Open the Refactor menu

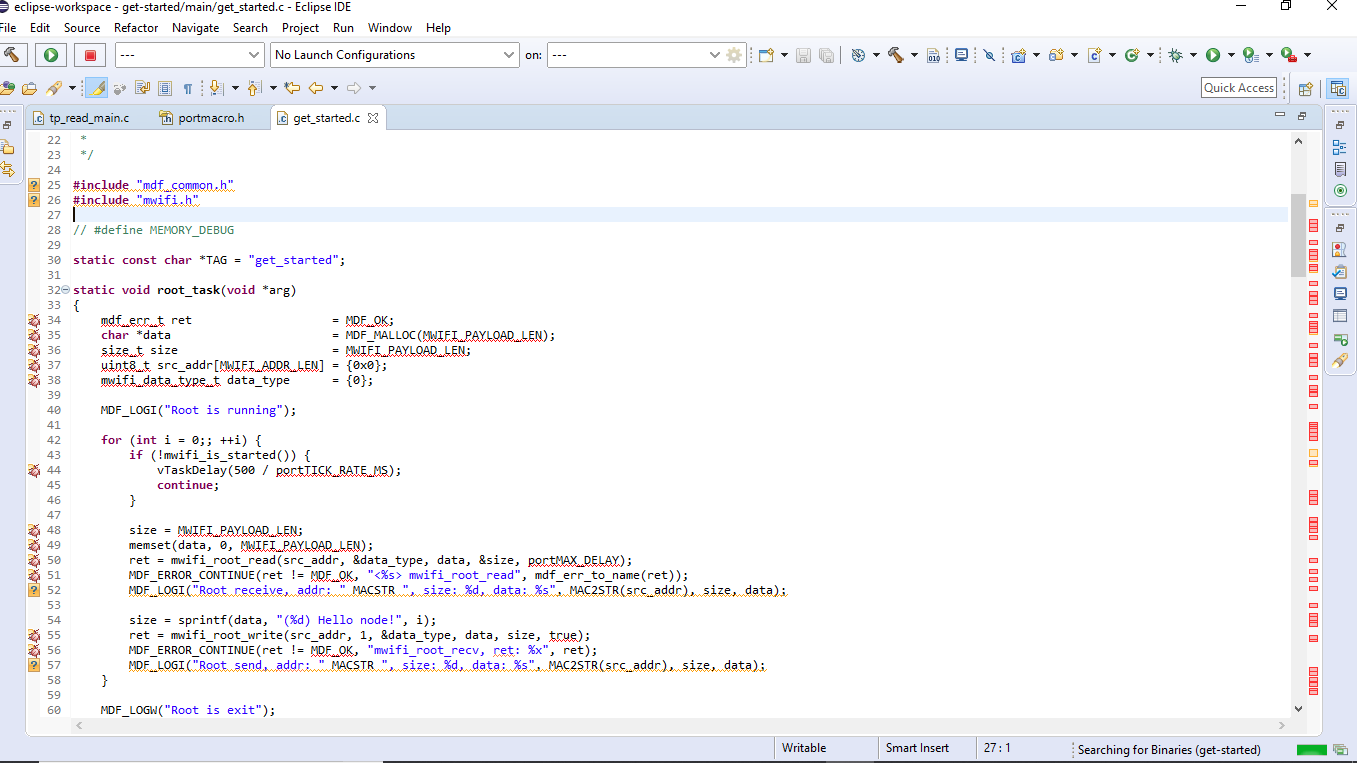click(136, 28)
